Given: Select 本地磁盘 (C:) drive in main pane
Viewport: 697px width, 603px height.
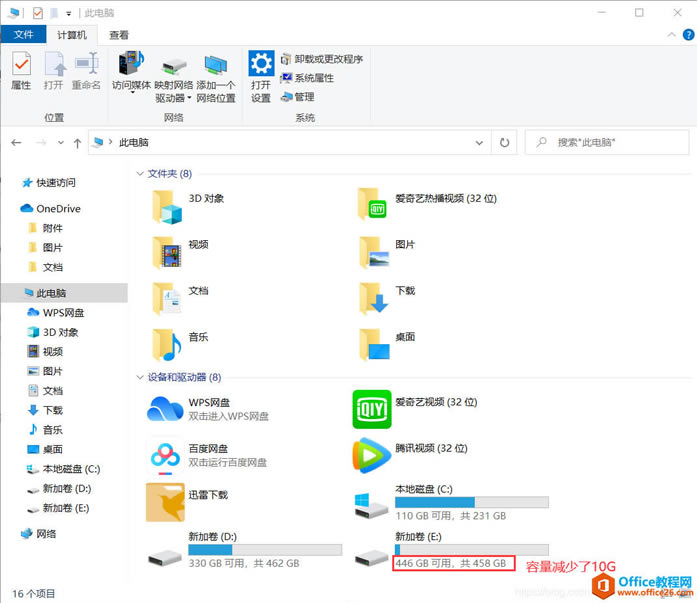Looking at the screenshot, I should pyautogui.click(x=452, y=503).
